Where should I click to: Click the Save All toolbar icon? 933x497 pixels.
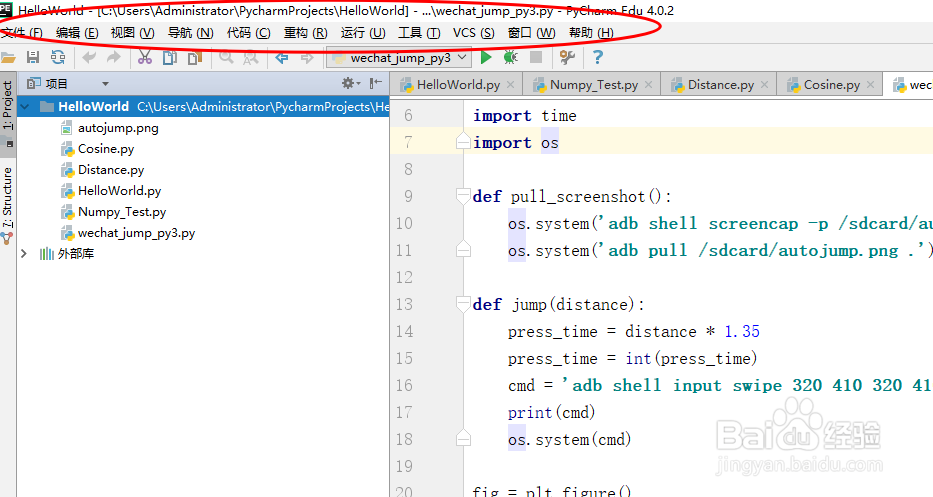pos(33,58)
